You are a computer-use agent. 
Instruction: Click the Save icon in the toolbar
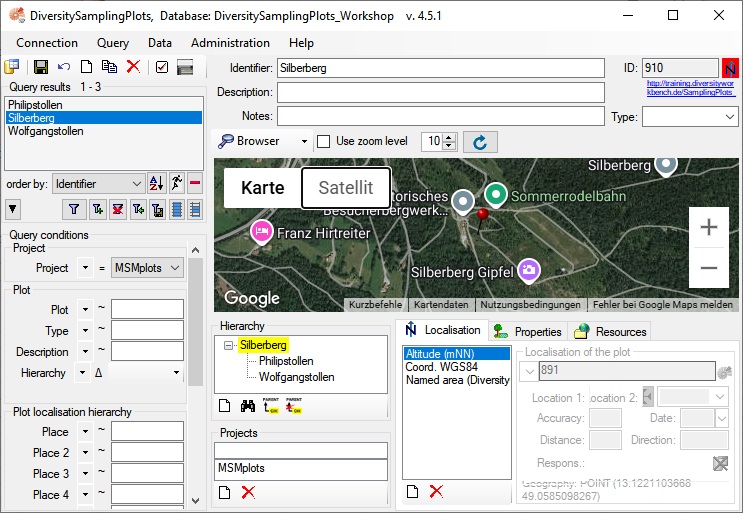pos(41,67)
